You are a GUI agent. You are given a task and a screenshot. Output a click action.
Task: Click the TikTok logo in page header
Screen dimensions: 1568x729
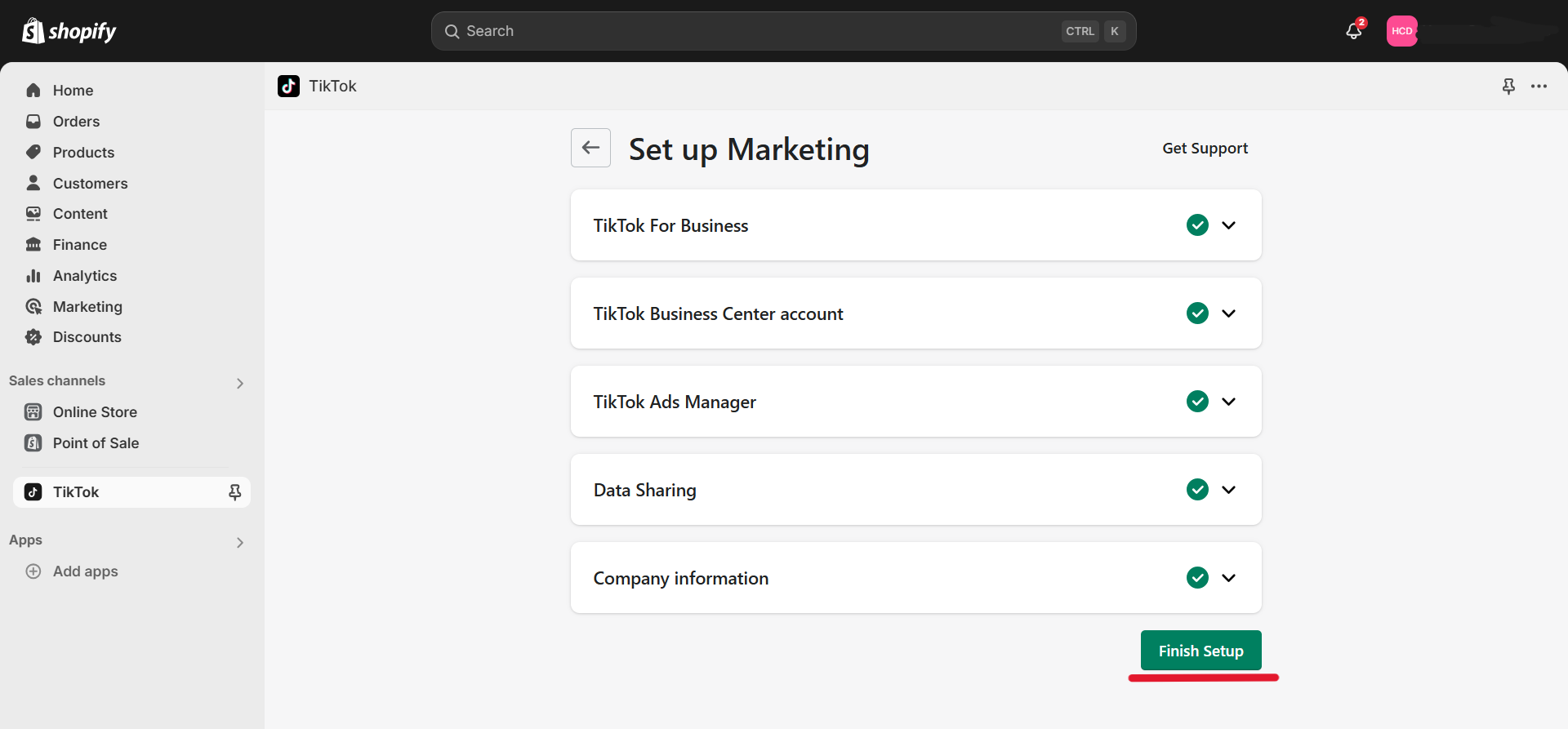point(288,87)
